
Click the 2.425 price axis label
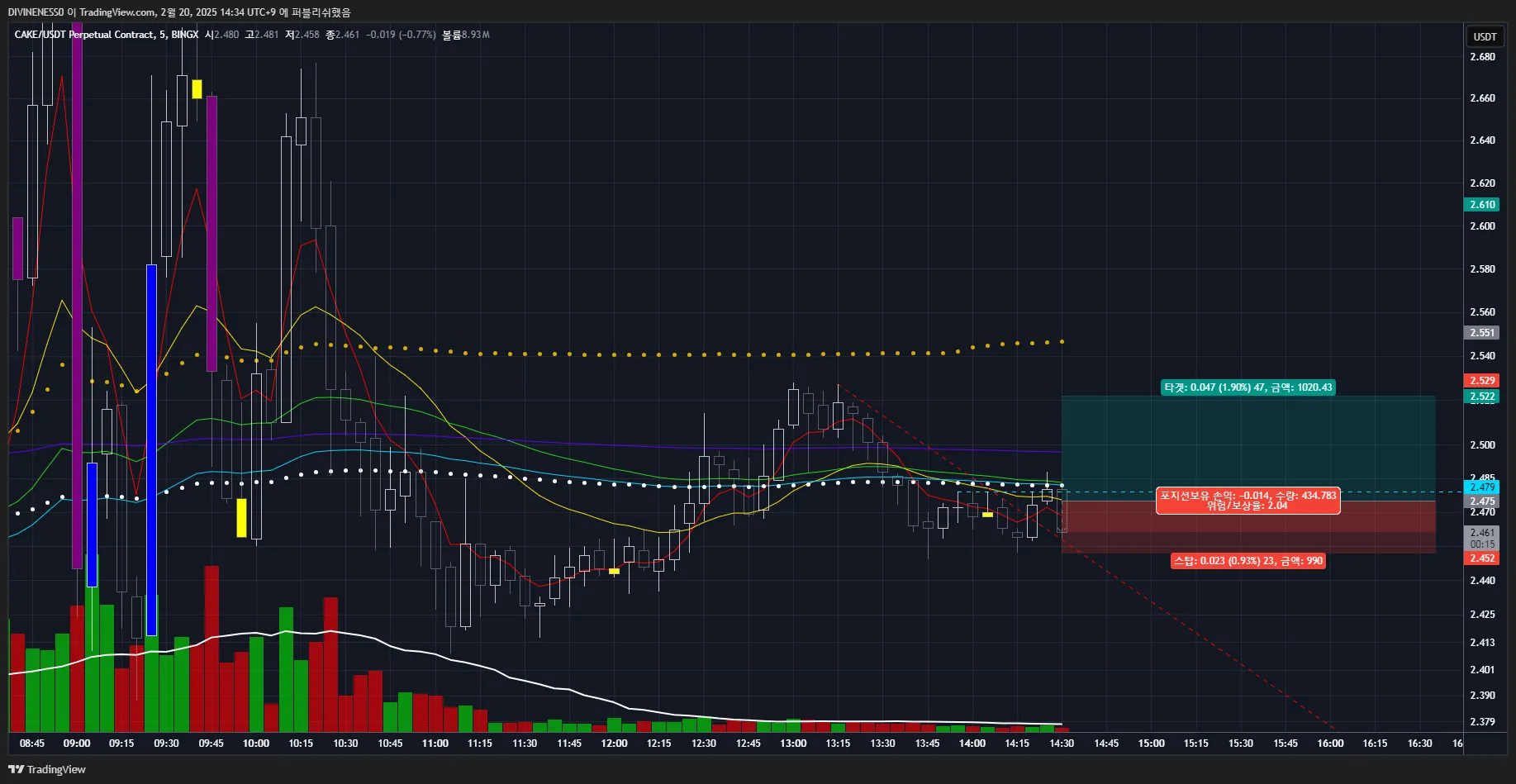[x=1482, y=615]
